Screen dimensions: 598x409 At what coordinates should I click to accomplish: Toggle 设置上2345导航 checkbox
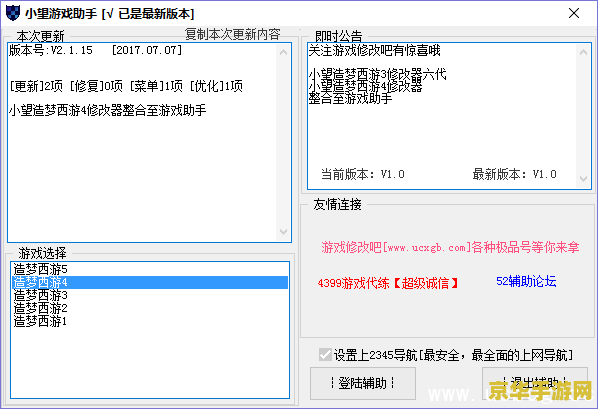click(x=325, y=355)
